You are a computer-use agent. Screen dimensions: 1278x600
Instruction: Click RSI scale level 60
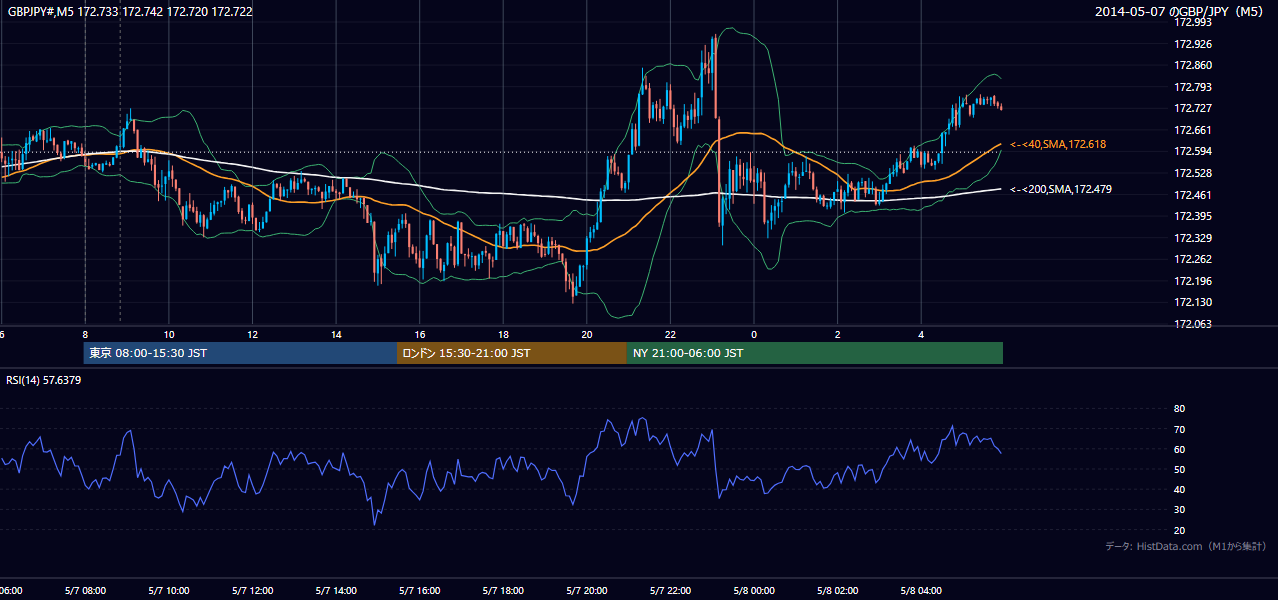coord(1179,449)
